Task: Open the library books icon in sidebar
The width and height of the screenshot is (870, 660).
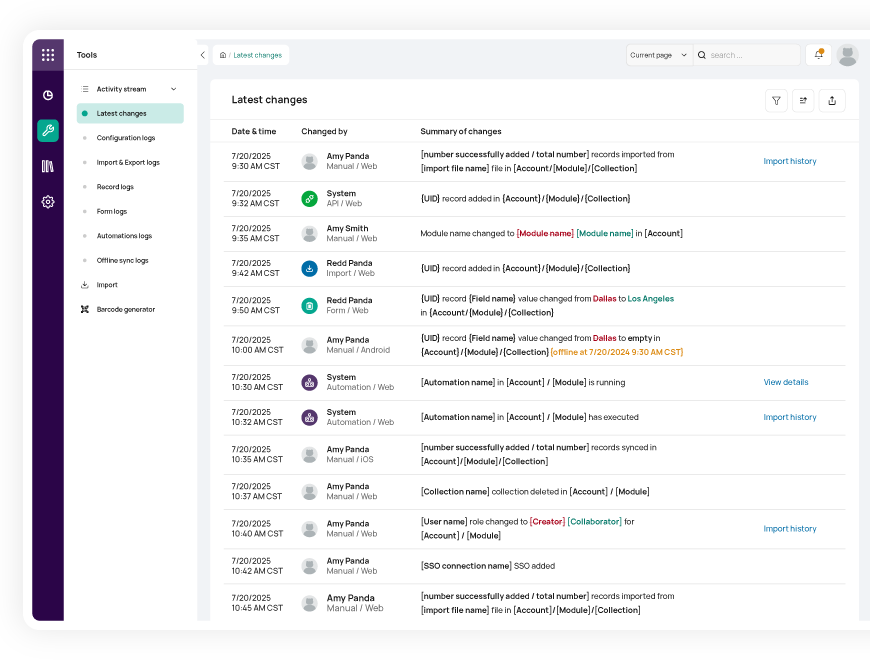Action: 48,166
